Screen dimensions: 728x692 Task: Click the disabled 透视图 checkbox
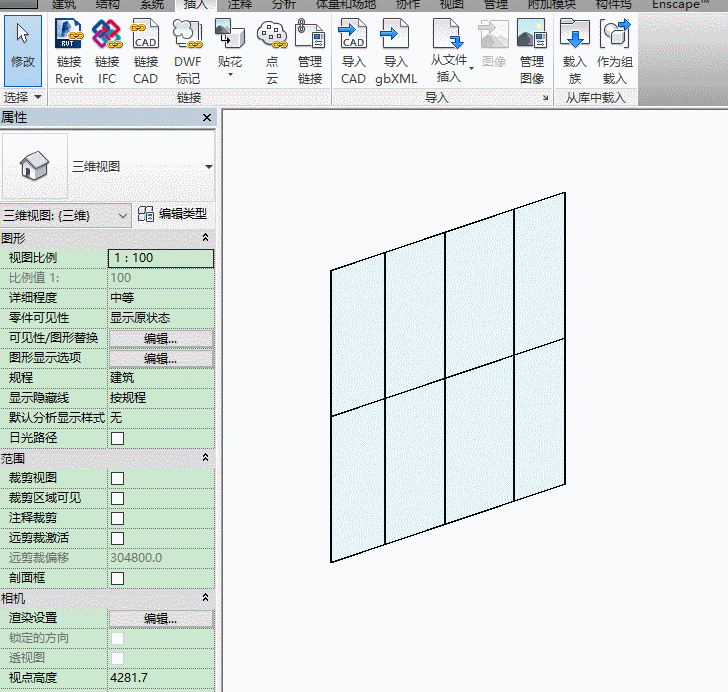[x=117, y=658]
